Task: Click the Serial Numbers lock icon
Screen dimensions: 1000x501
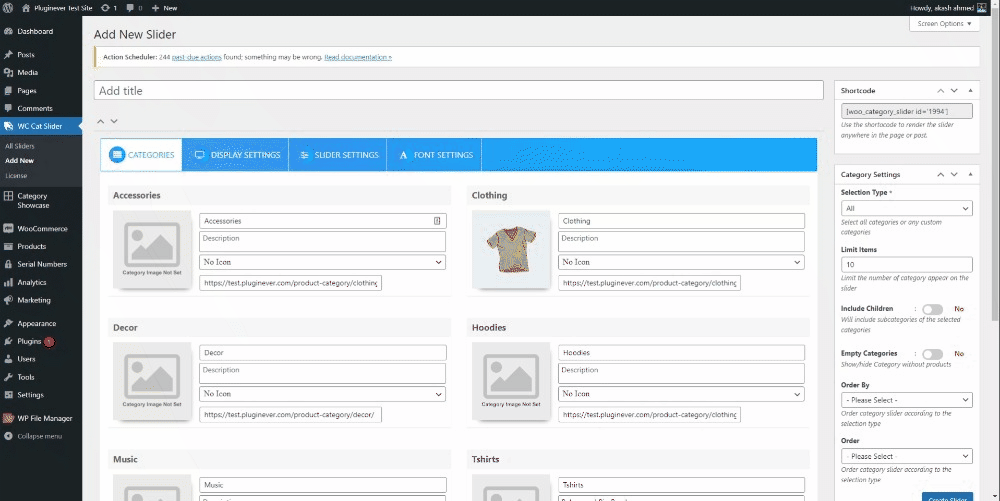Action: point(8,264)
